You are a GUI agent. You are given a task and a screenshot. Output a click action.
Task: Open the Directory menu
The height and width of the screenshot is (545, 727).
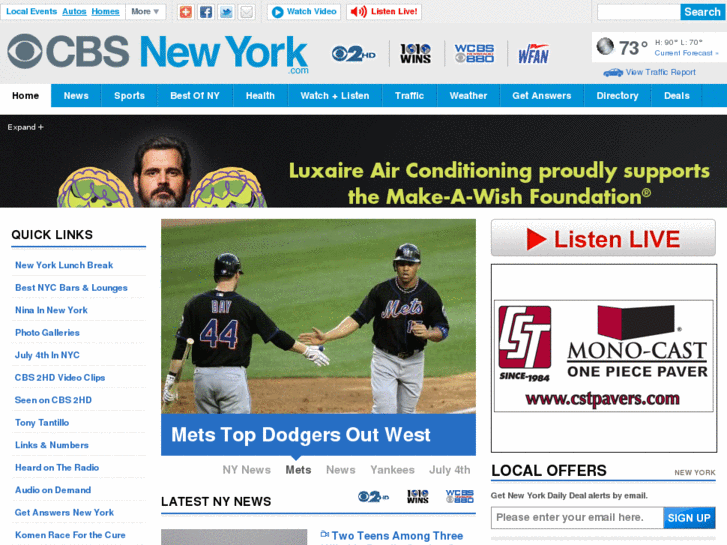pos(617,96)
